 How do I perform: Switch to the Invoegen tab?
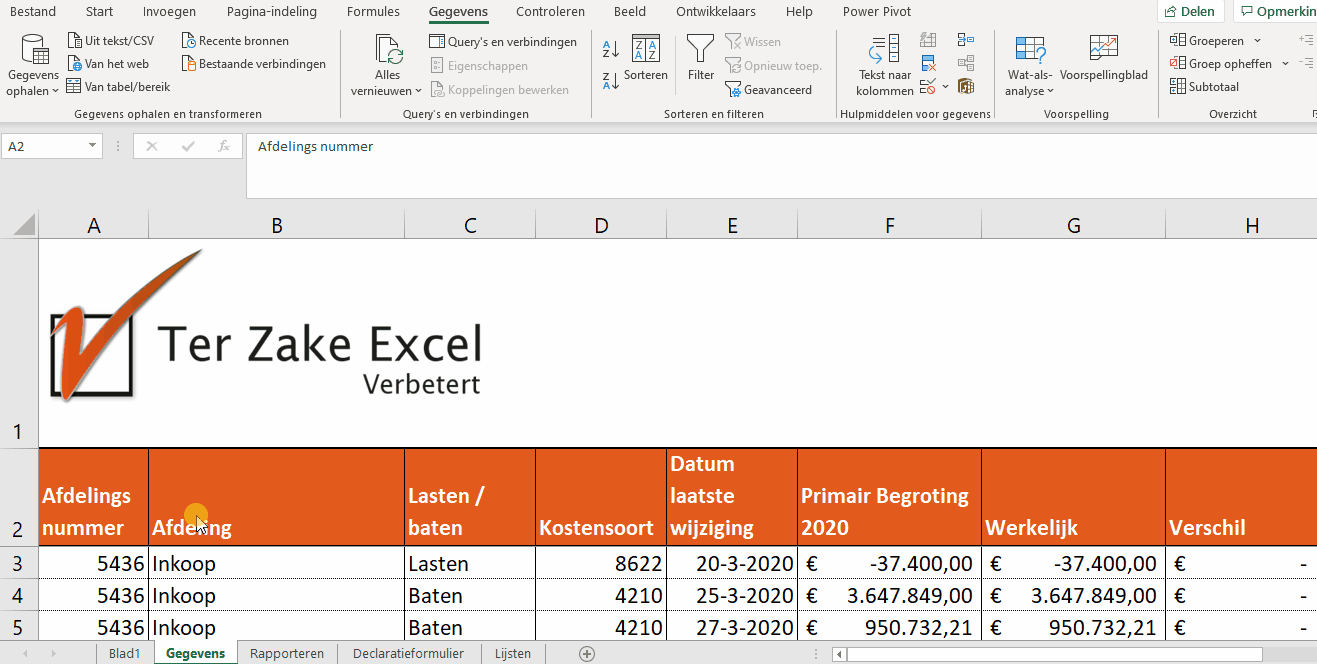(x=170, y=12)
